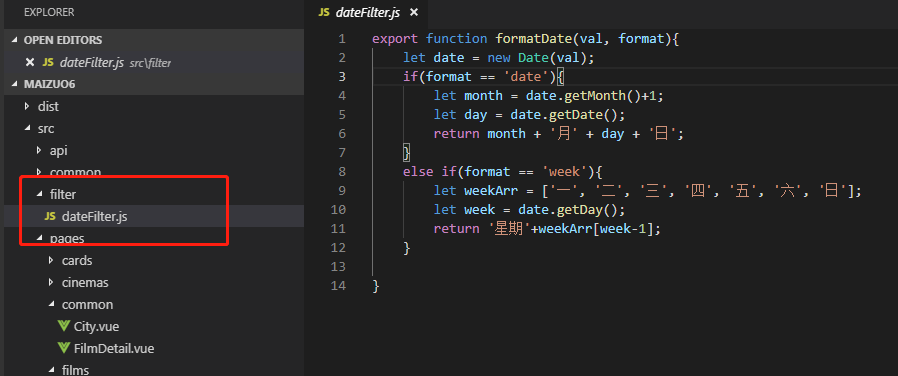The height and width of the screenshot is (376, 898).
Task: Select the dateFilter.js editor tab
Action: pyautogui.click(x=367, y=13)
